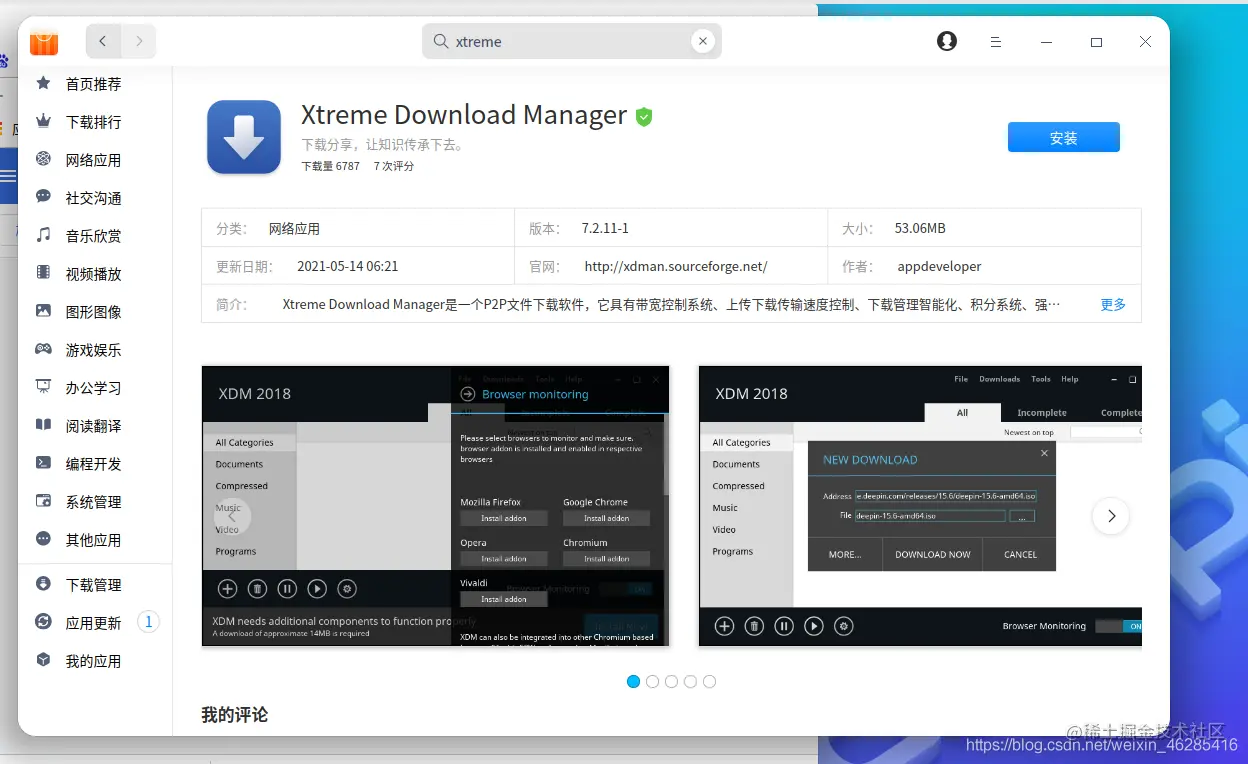Screen dimensions: 1248x764
Task: Open the user account avatar icon
Action: [x=947, y=41]
